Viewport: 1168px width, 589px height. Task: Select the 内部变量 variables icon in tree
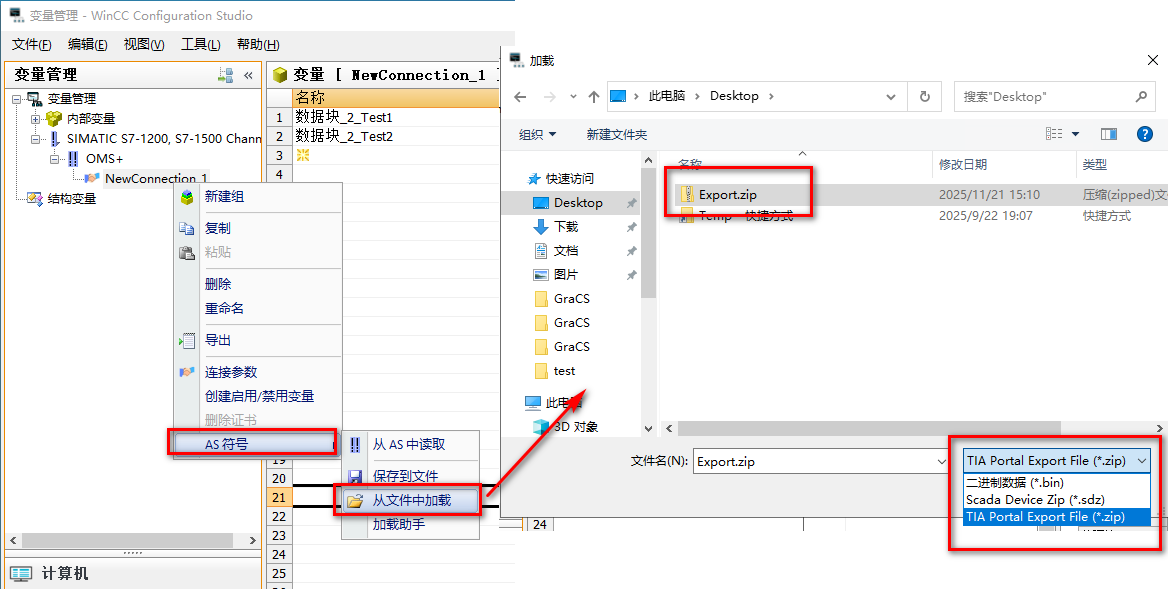coord(53,118)
